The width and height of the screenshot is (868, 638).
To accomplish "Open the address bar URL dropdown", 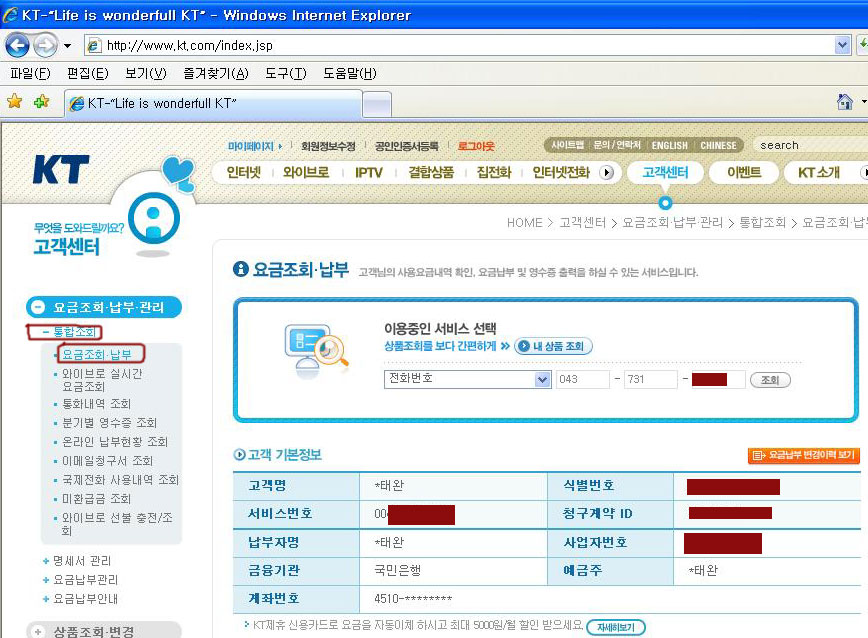I will [842, 46].
